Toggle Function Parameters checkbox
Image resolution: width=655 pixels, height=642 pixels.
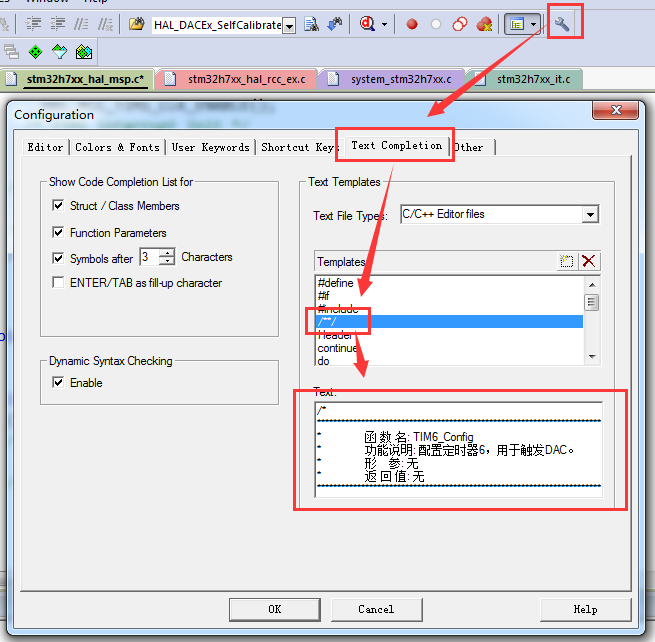(x=58, y=232)
